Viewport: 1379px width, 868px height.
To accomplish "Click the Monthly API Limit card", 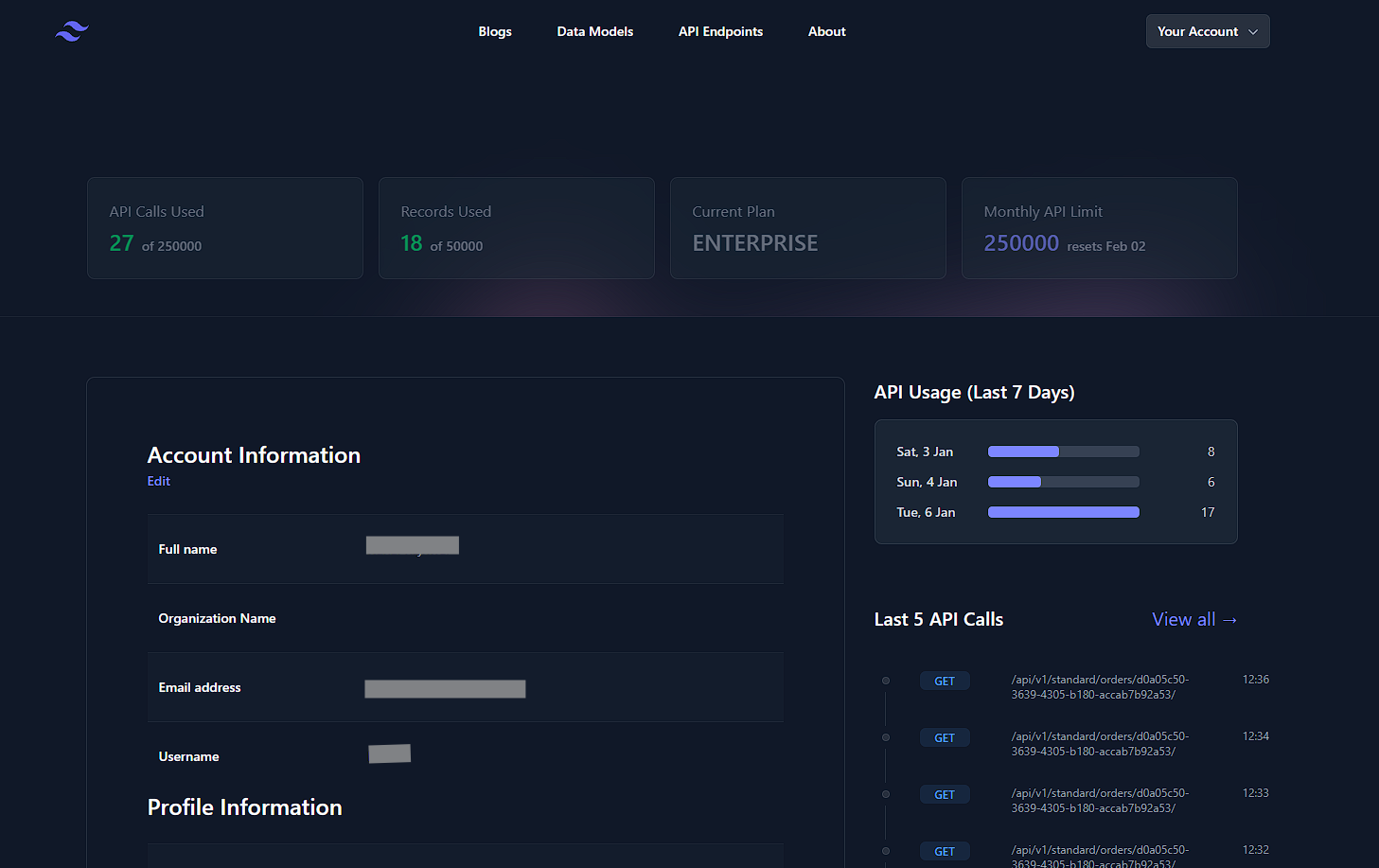I will pyautogui.click(x=1099, y=228).
